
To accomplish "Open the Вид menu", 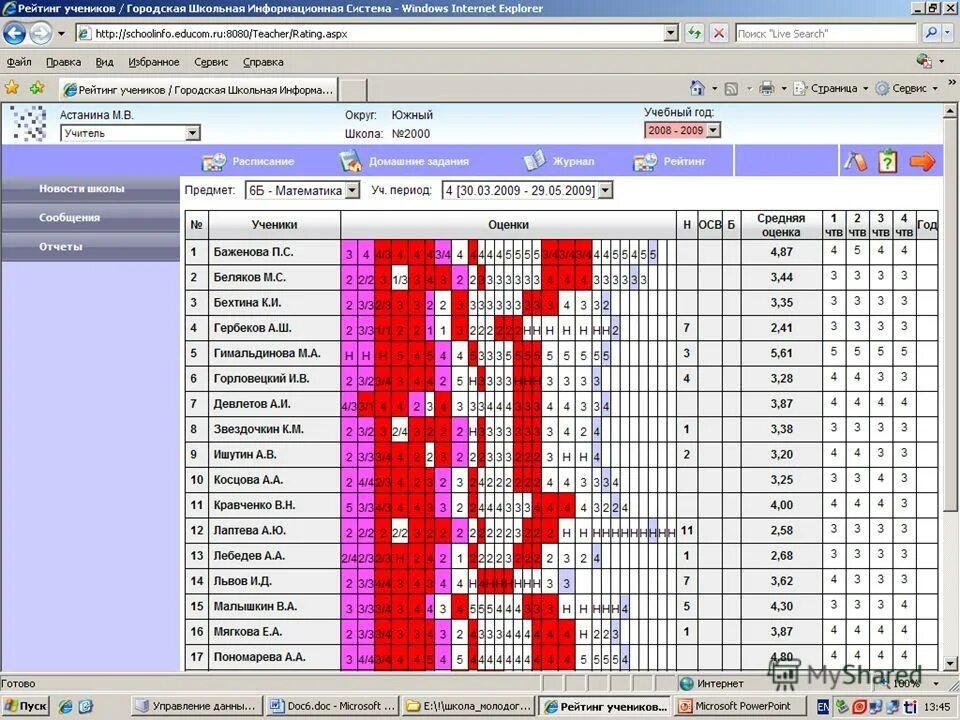I will [x=105, y=62].
